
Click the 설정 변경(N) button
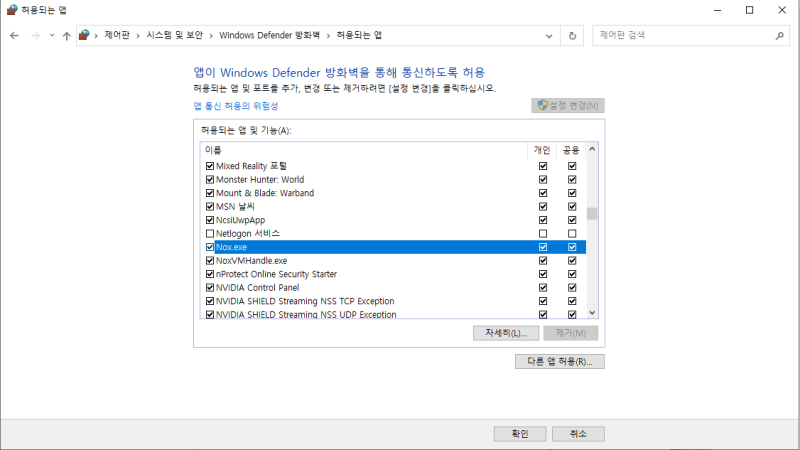point(568,106)
